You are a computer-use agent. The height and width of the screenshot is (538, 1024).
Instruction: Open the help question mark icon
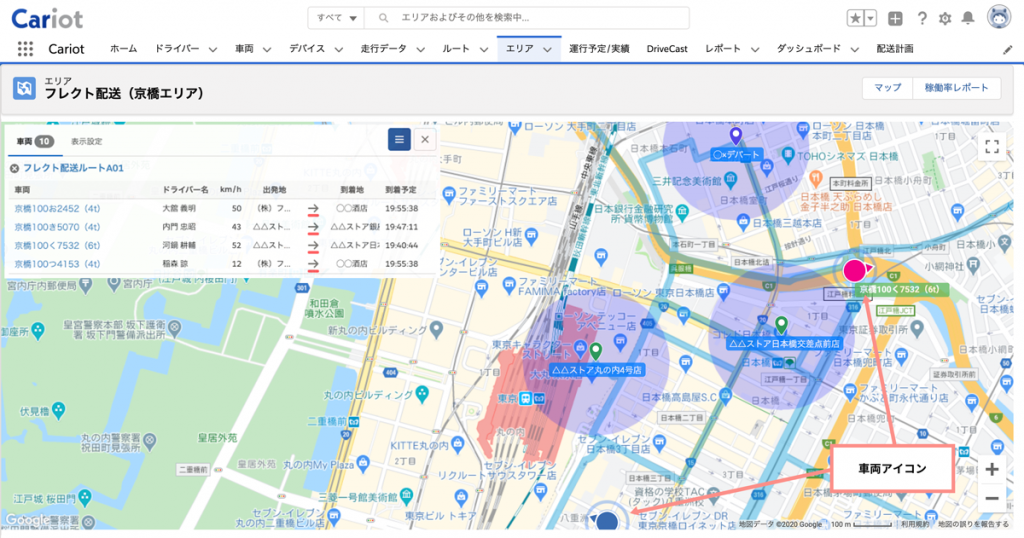(x=921, y=18)
